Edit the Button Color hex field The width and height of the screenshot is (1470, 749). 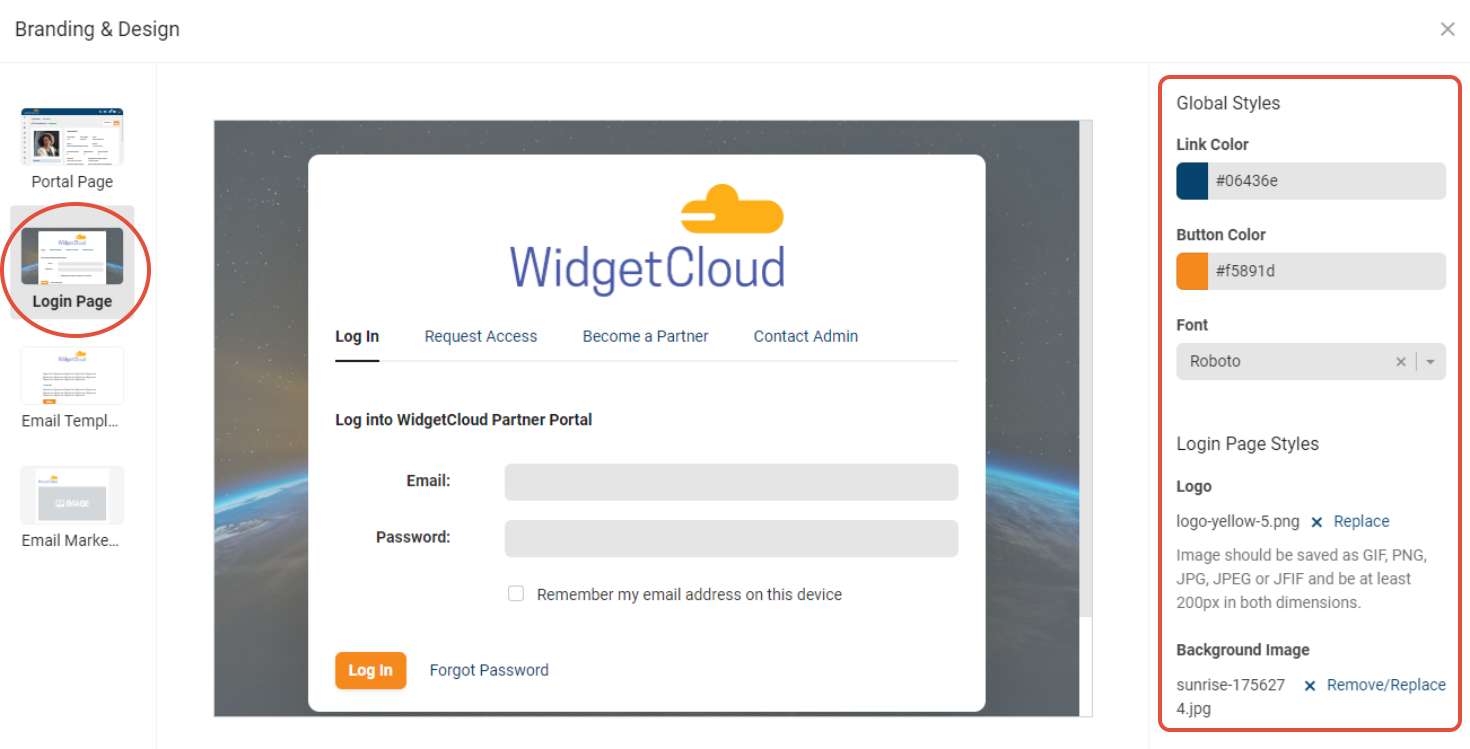(x=1326, y=271)
